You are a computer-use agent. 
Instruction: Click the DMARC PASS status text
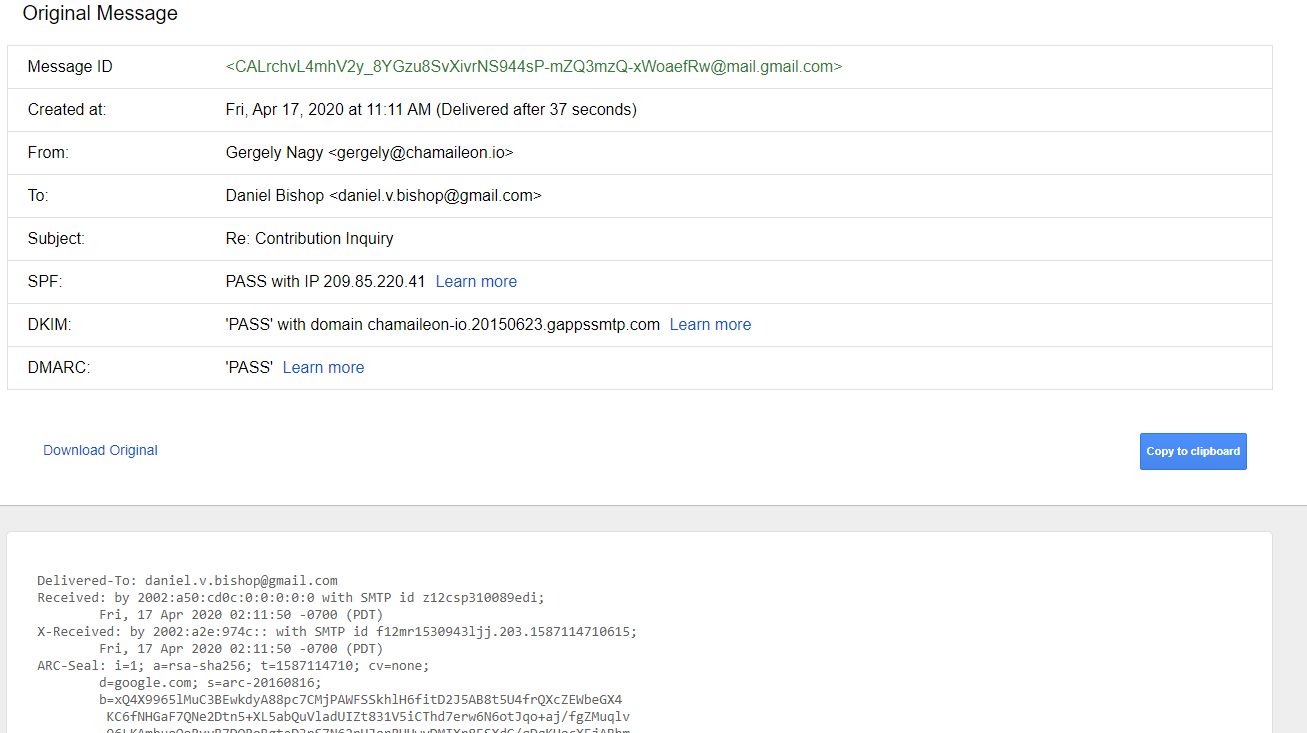coord(249,367)
